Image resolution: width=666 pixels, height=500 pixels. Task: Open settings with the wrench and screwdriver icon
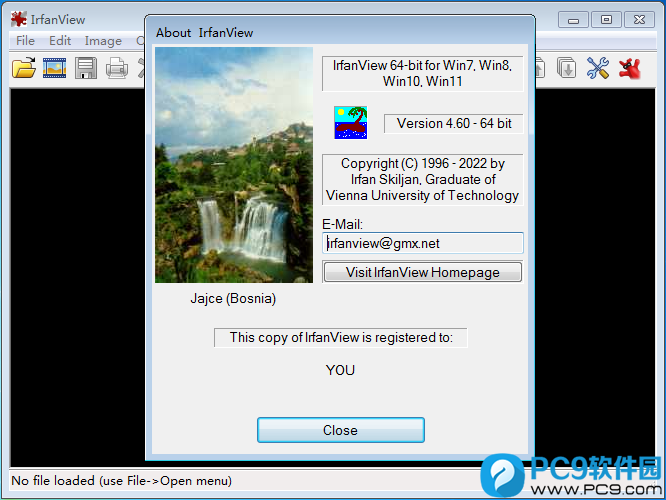pos(598,68)
